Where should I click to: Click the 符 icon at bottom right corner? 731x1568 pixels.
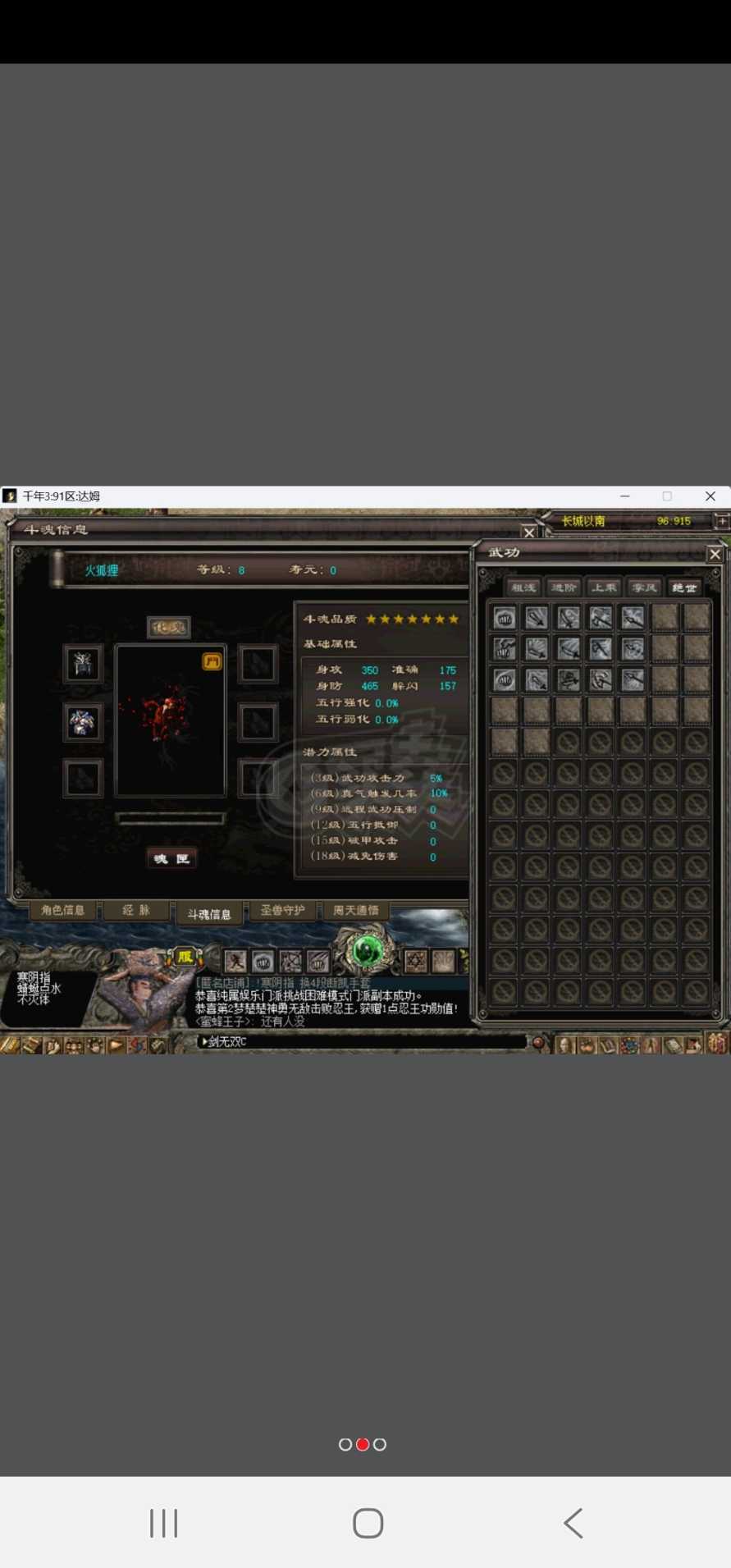point(717,1043)
